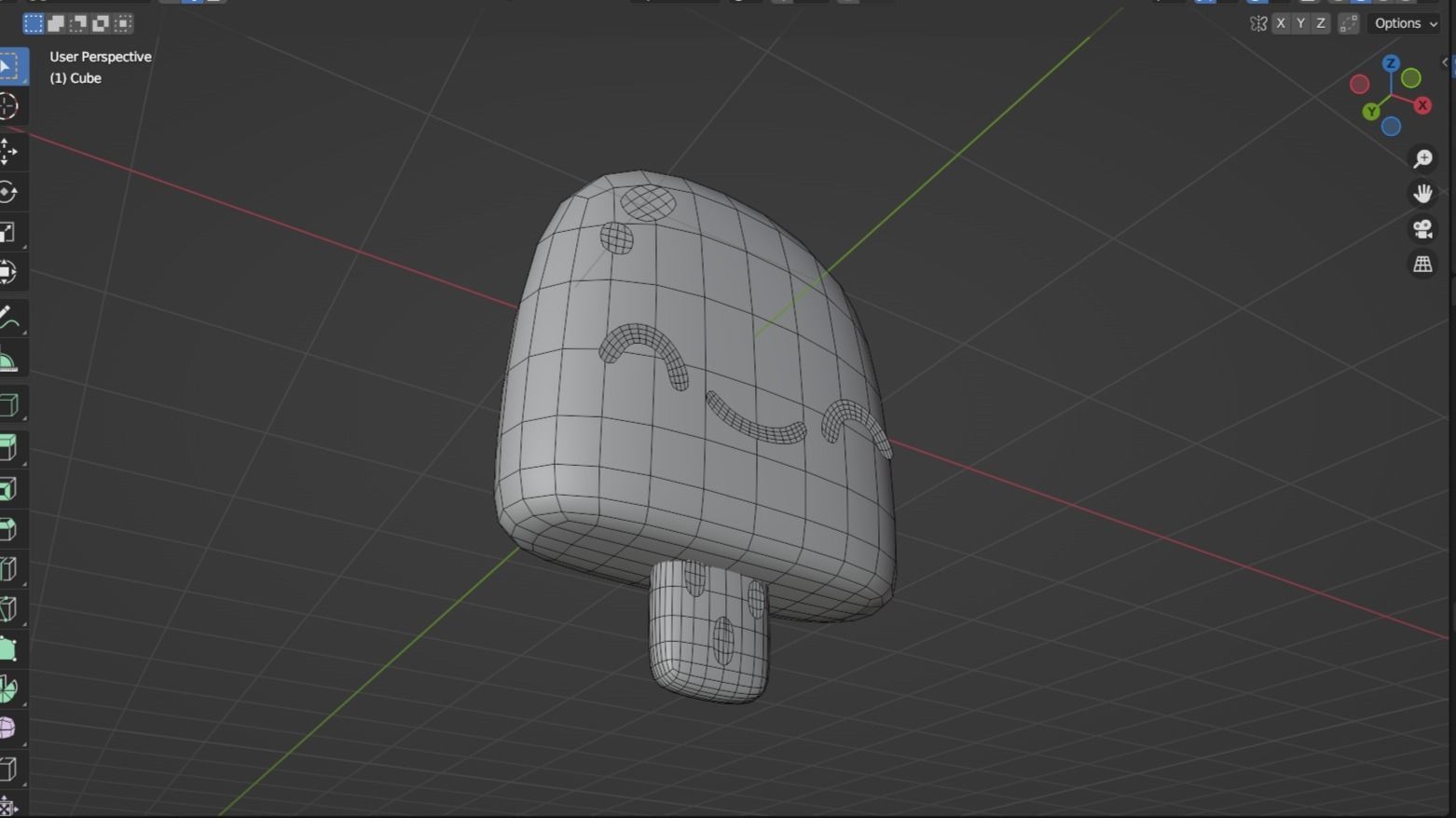The width and height of the screenshot is (1456, 818).
Task: Set selection mode to invert selection
Action: [101, 23]
